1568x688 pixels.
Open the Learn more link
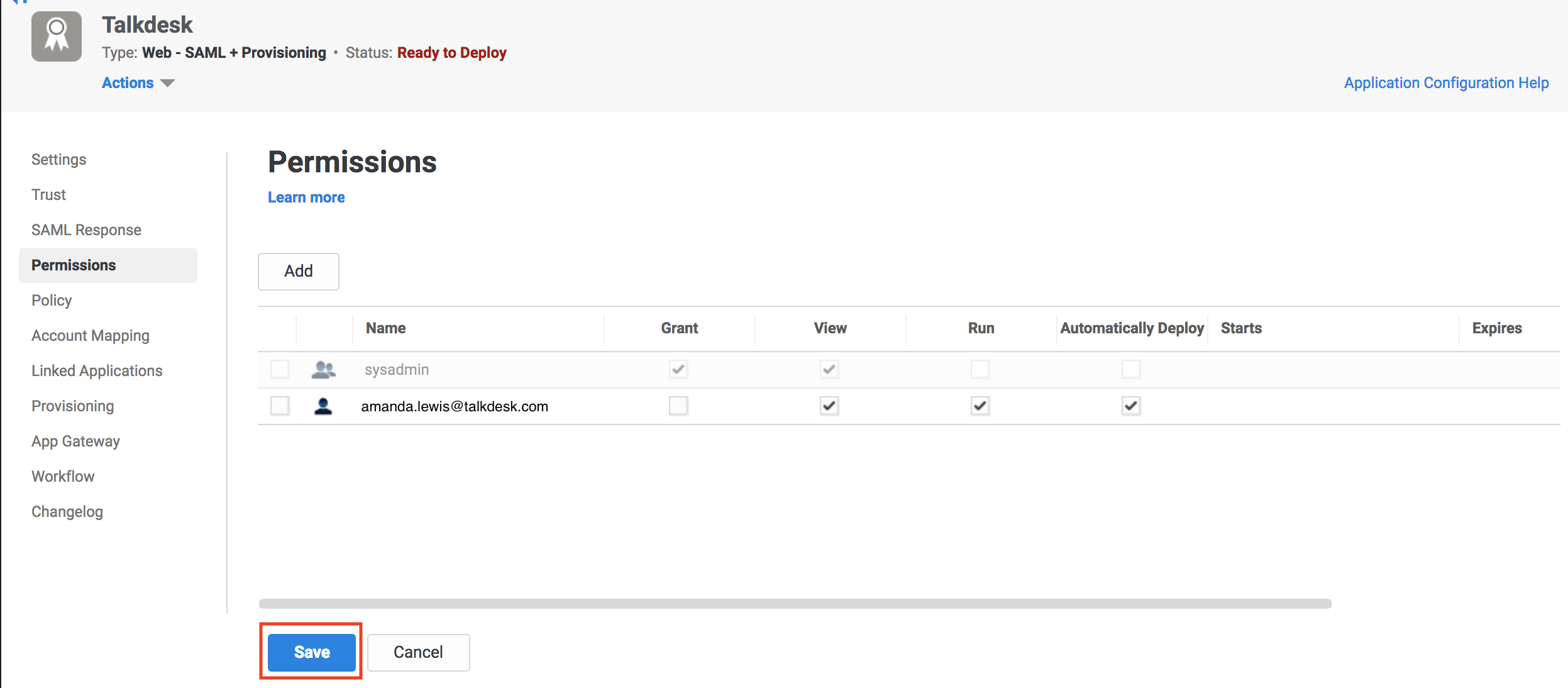[306, 197]
